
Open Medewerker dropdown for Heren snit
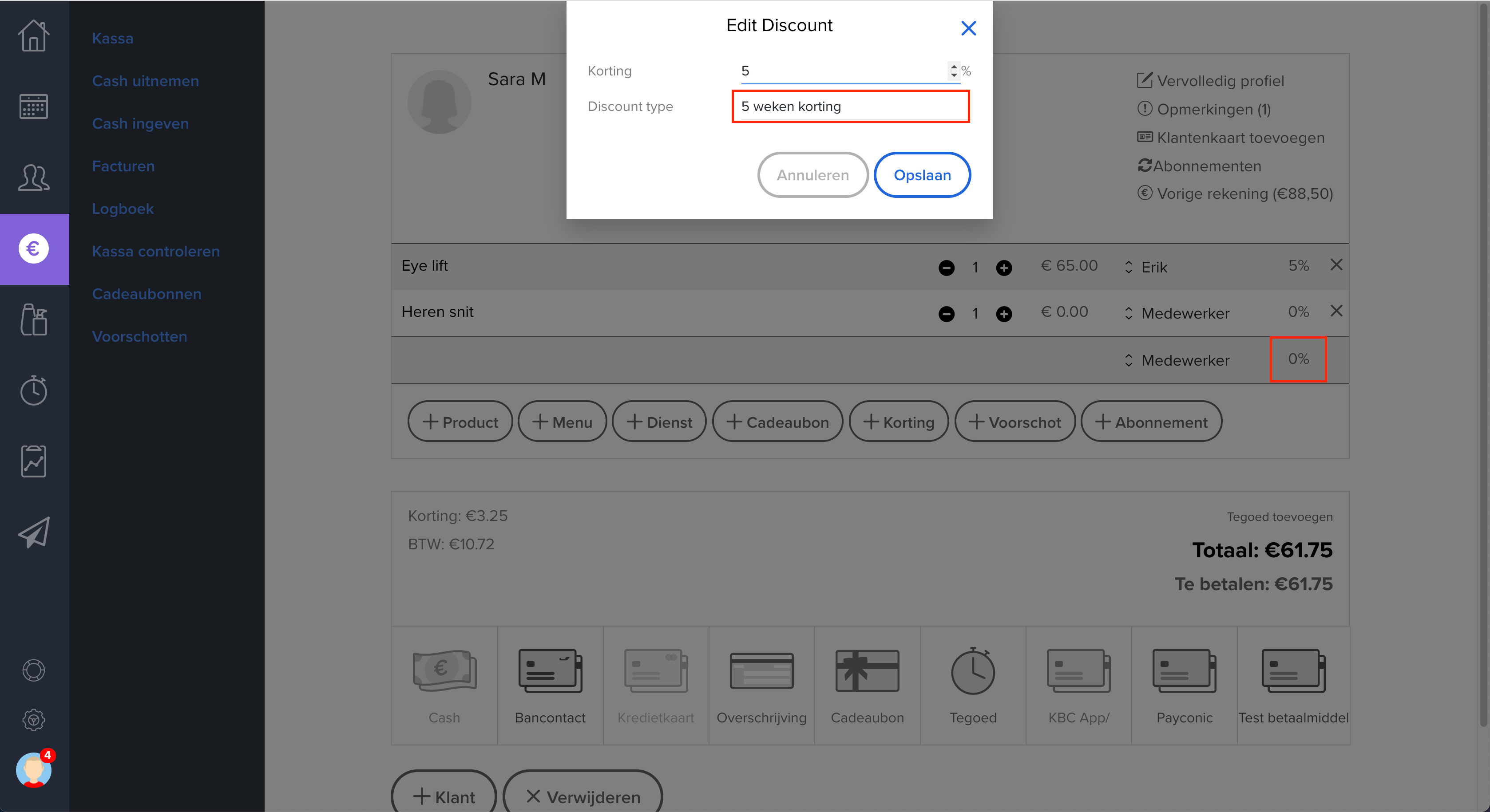click(1177, 313)
